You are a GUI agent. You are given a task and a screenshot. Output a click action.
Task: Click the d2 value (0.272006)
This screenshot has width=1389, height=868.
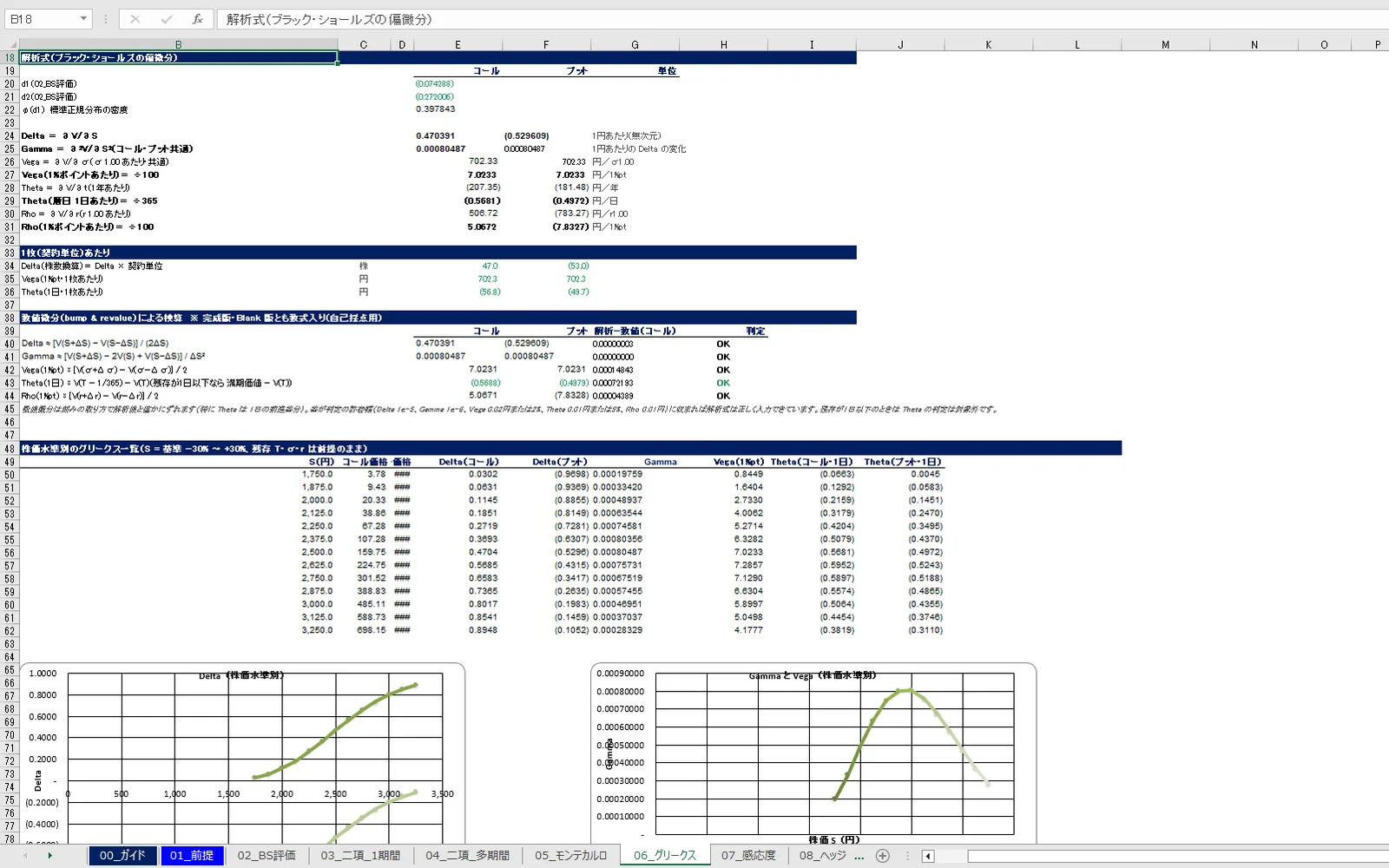pos(434,96)
